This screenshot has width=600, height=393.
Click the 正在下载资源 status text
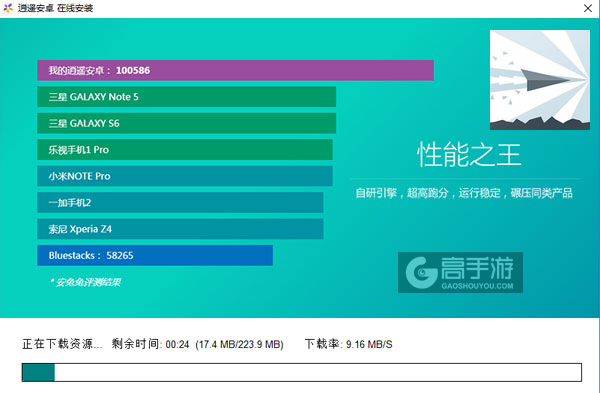62,344
